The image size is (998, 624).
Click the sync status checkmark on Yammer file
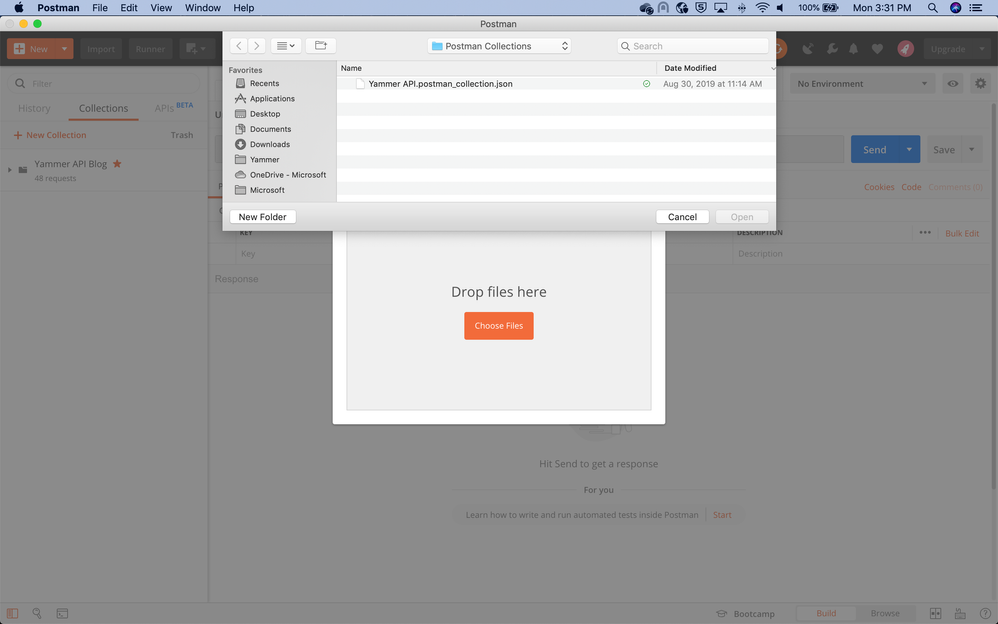(646, 83)
